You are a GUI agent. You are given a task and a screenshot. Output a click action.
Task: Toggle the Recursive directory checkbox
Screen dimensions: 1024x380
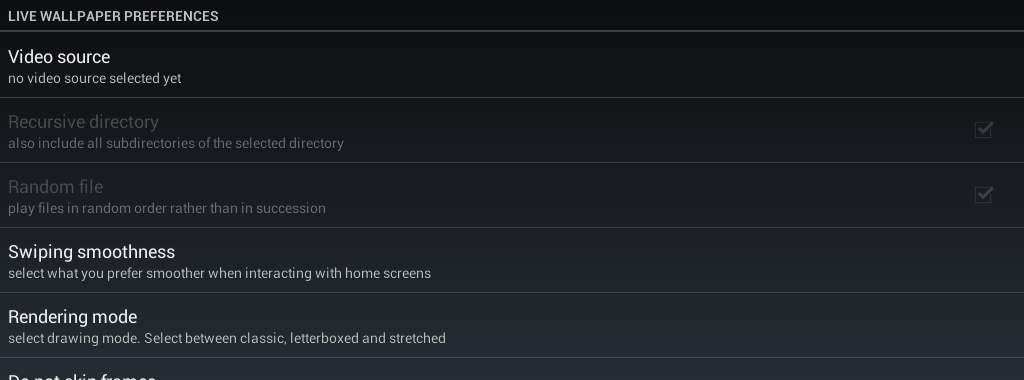click(984, 130)
